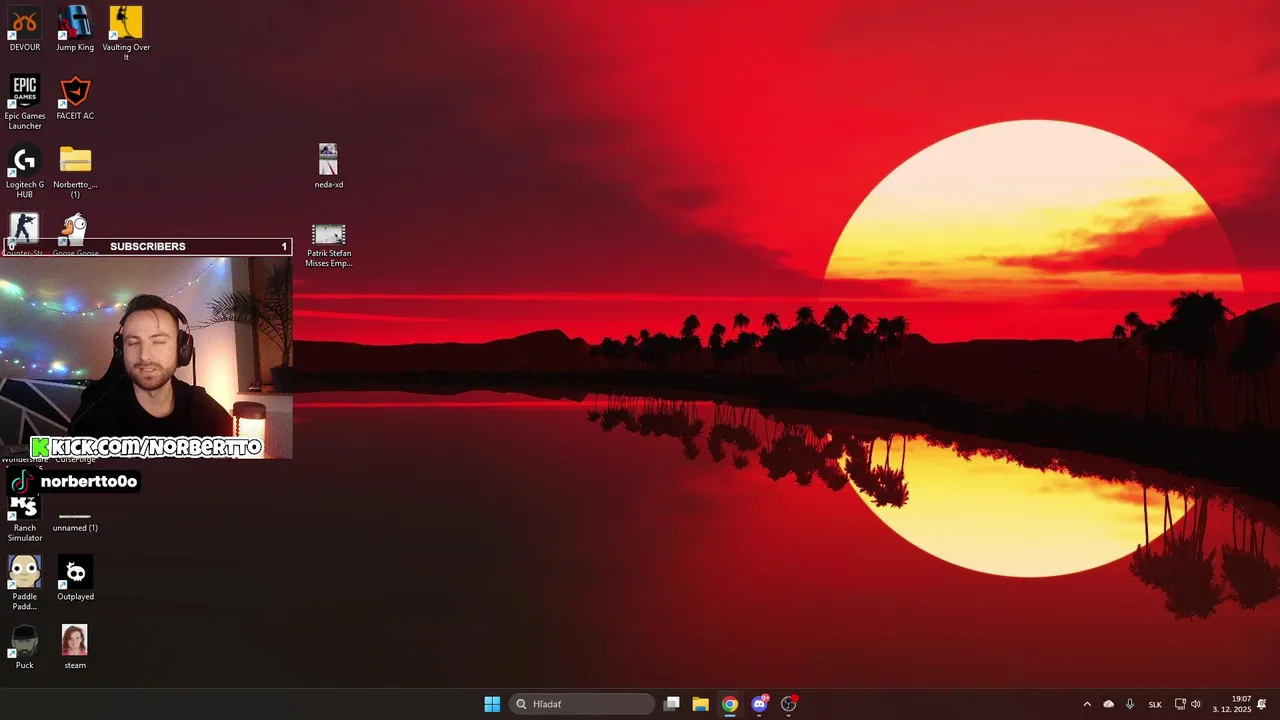Open the clock showing 19:07
The height and width of the screenshot is (720, 1280).
pos(1232,704)
